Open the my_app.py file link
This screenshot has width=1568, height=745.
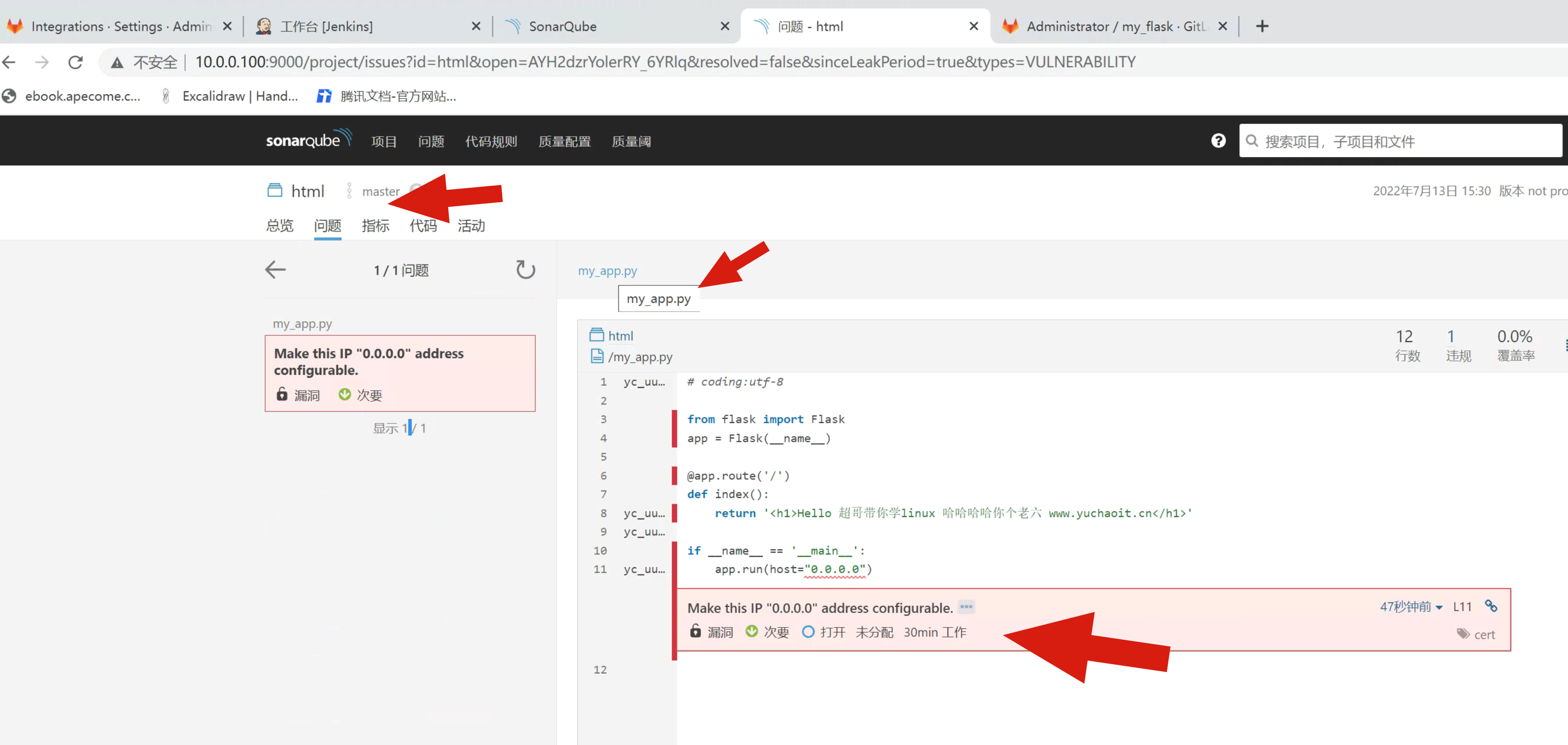click(x=607, y=270)
